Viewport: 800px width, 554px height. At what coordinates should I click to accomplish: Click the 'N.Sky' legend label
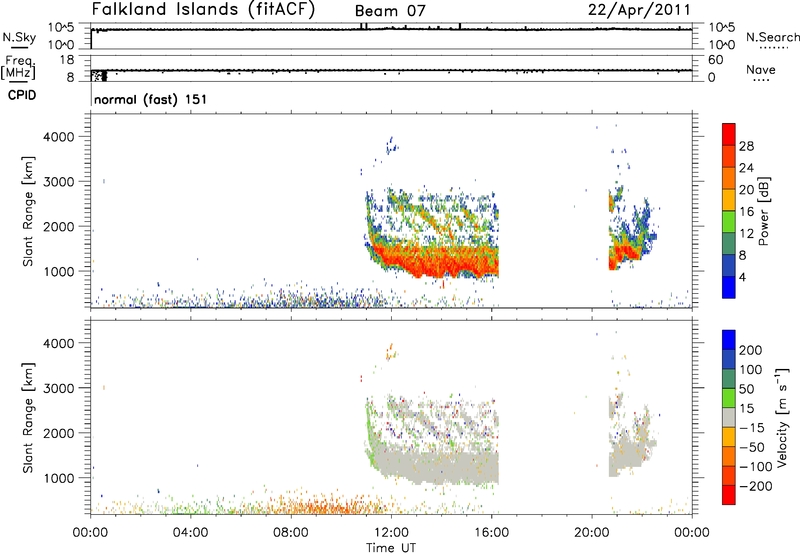pyautogui.click(x=19, y=37)
